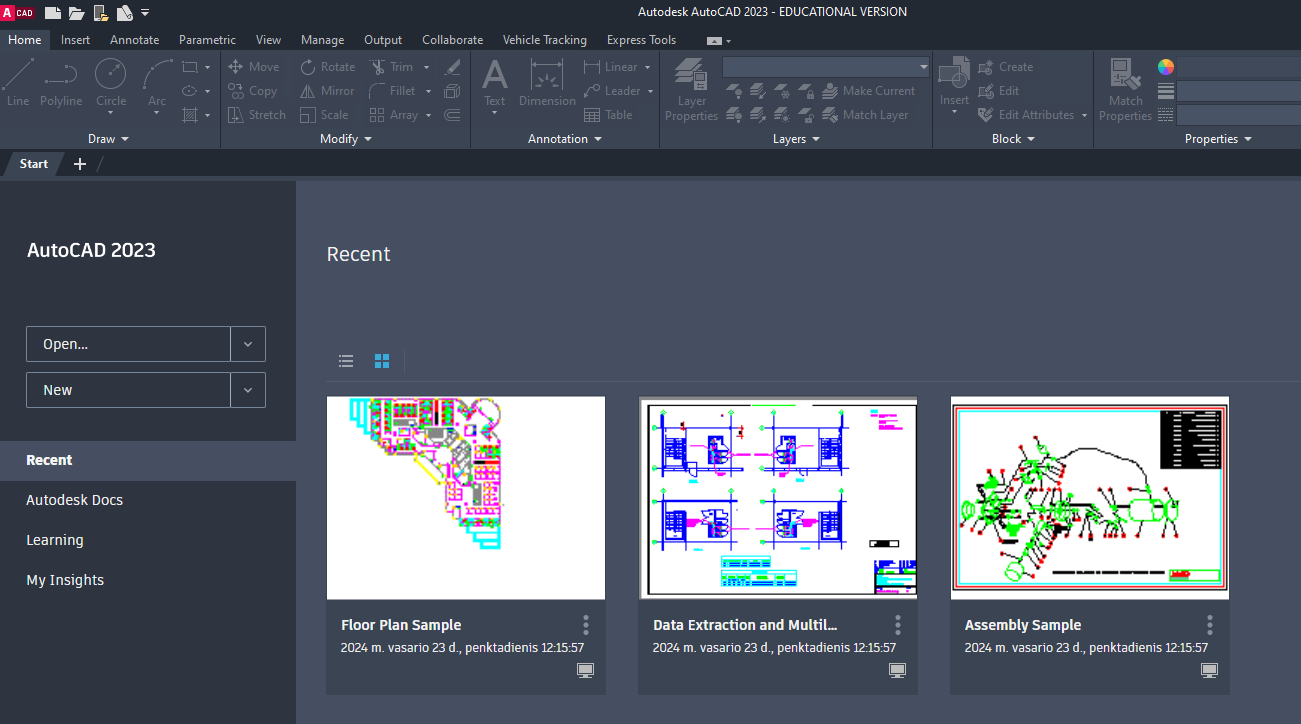1301x724 pixels.
Task: Open the Data Extraction and Multileaders thumbnail
Action: pos(778,498)
